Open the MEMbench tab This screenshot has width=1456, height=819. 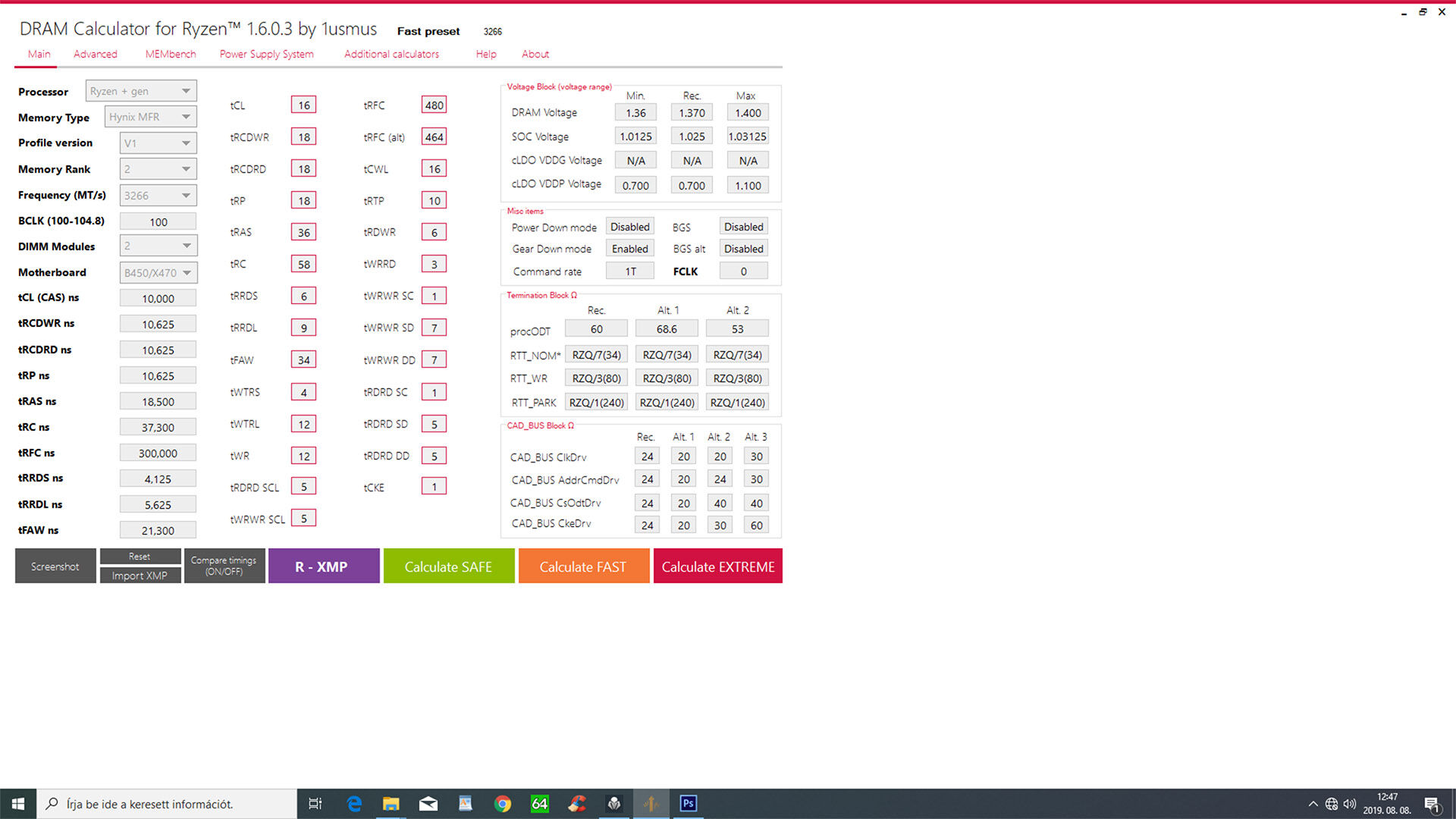click(170, 54)
